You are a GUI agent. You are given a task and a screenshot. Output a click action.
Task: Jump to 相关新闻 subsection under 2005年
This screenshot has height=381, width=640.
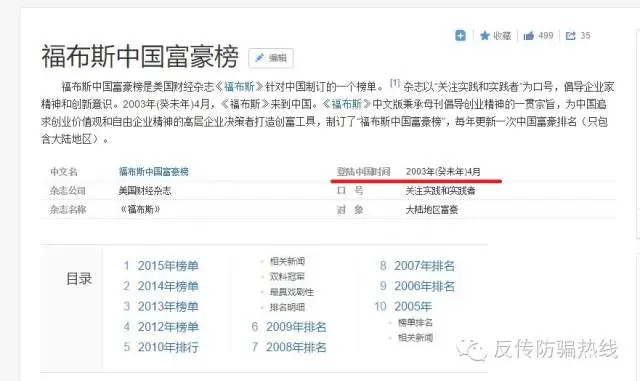tap(415, 338)
